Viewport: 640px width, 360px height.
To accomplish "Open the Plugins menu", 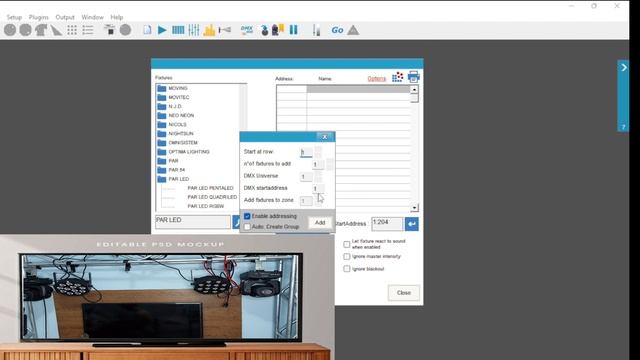I will [39, 17].
